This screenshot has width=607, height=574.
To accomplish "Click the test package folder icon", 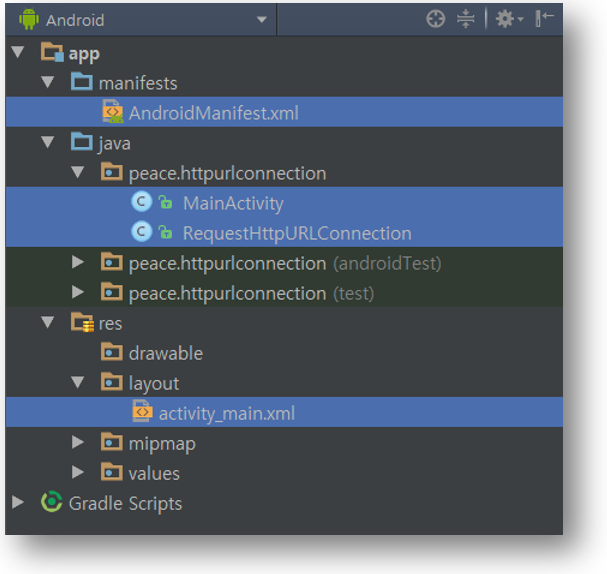I will [112, 292].
